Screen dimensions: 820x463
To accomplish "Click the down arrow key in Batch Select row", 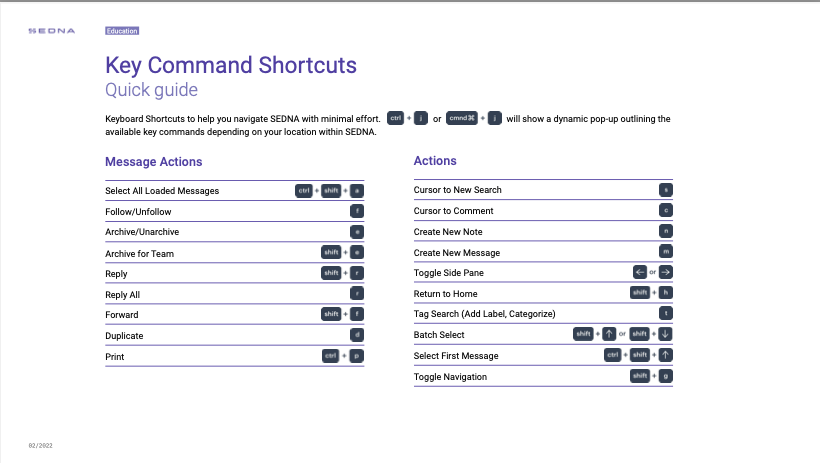I will tap(666, 334).
